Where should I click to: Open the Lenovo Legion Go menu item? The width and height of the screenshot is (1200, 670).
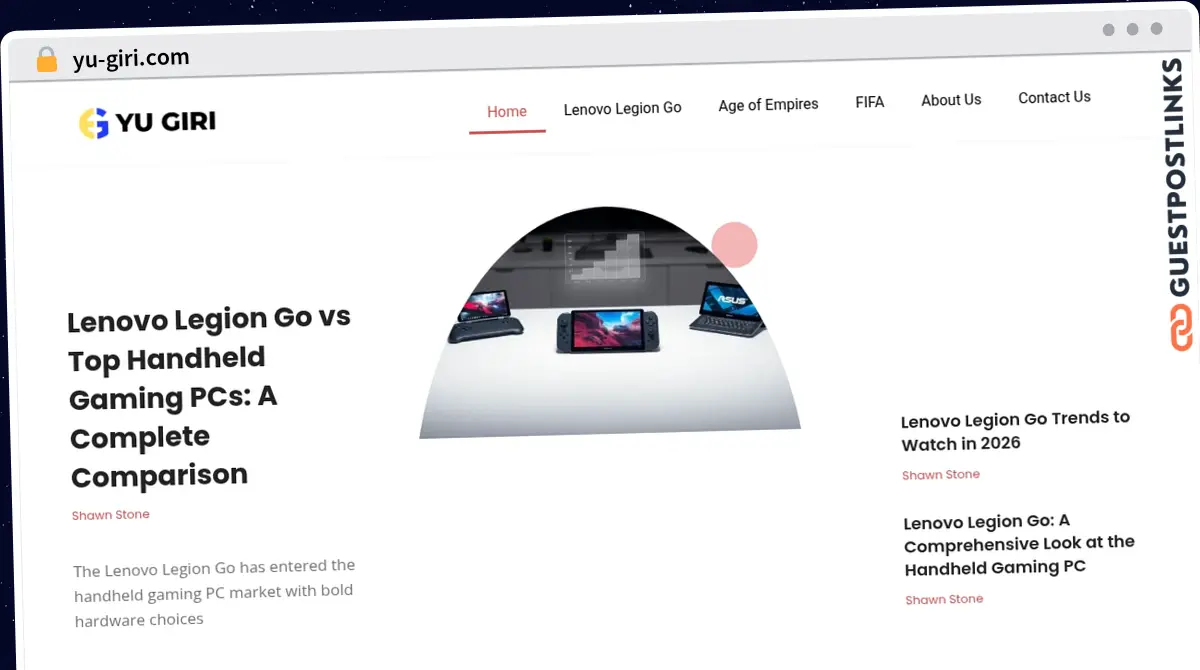pos(622,108)
